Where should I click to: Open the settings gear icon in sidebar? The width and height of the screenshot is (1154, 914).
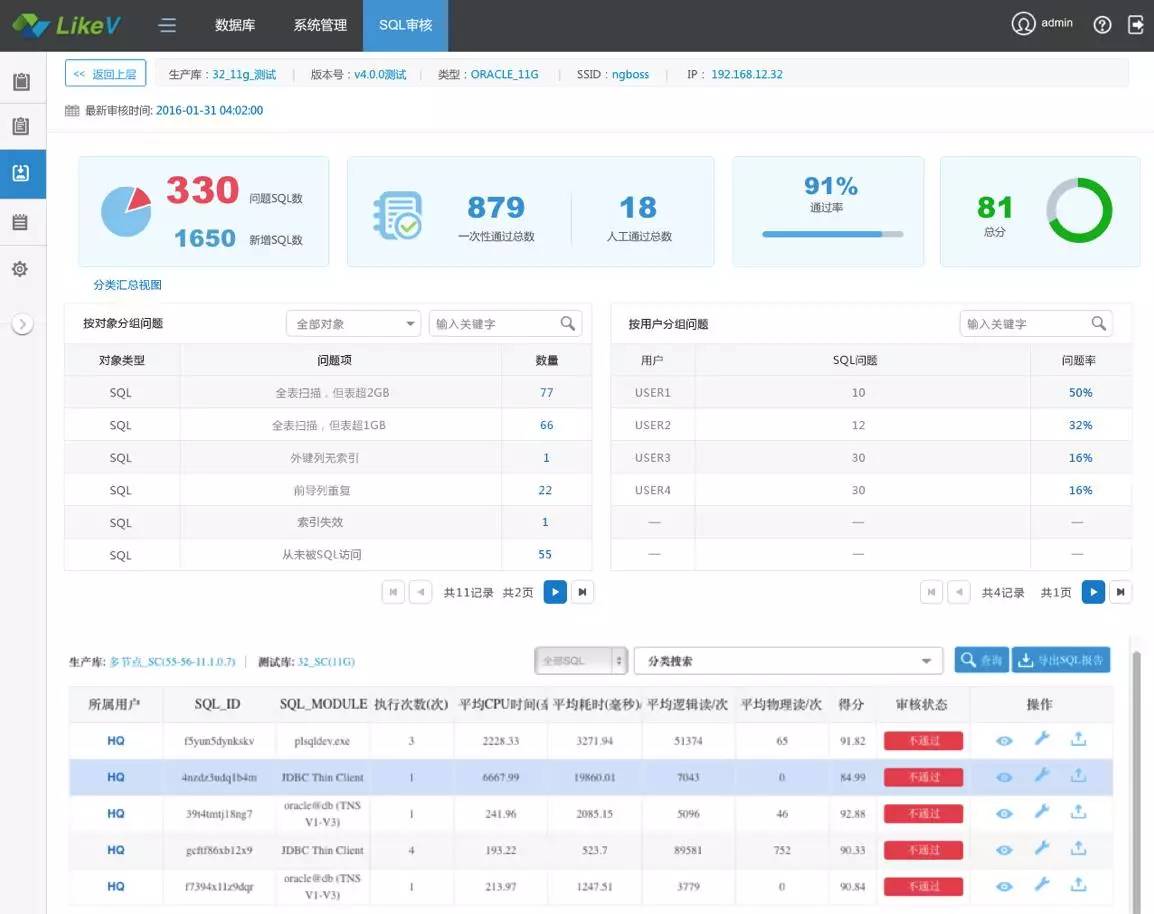(x=22, y=268)
